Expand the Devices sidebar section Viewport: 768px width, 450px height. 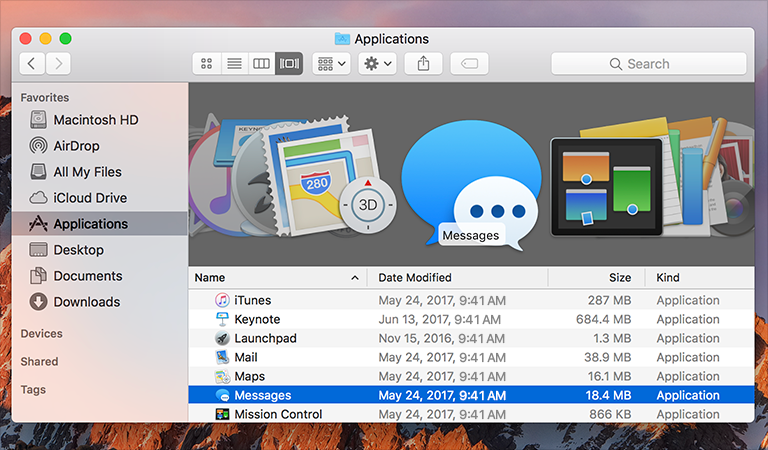pos(42,333)
